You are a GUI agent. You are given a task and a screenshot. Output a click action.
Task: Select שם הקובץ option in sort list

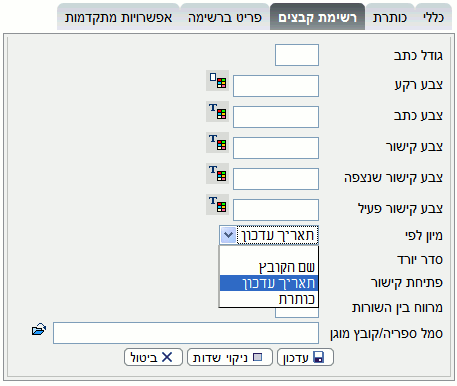tap(269, 267)
